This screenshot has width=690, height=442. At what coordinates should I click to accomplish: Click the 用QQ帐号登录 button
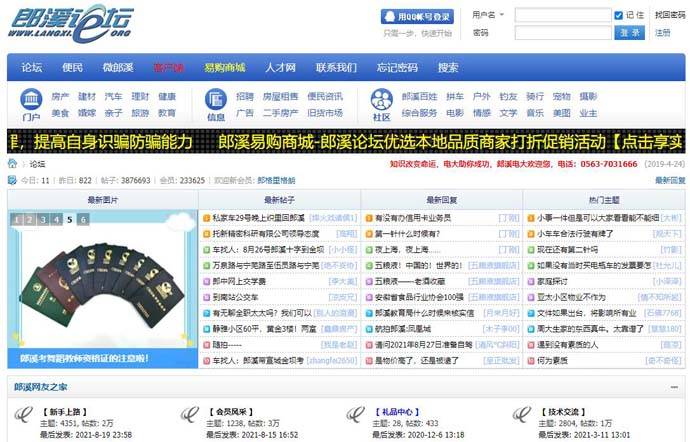pos(417,17)
